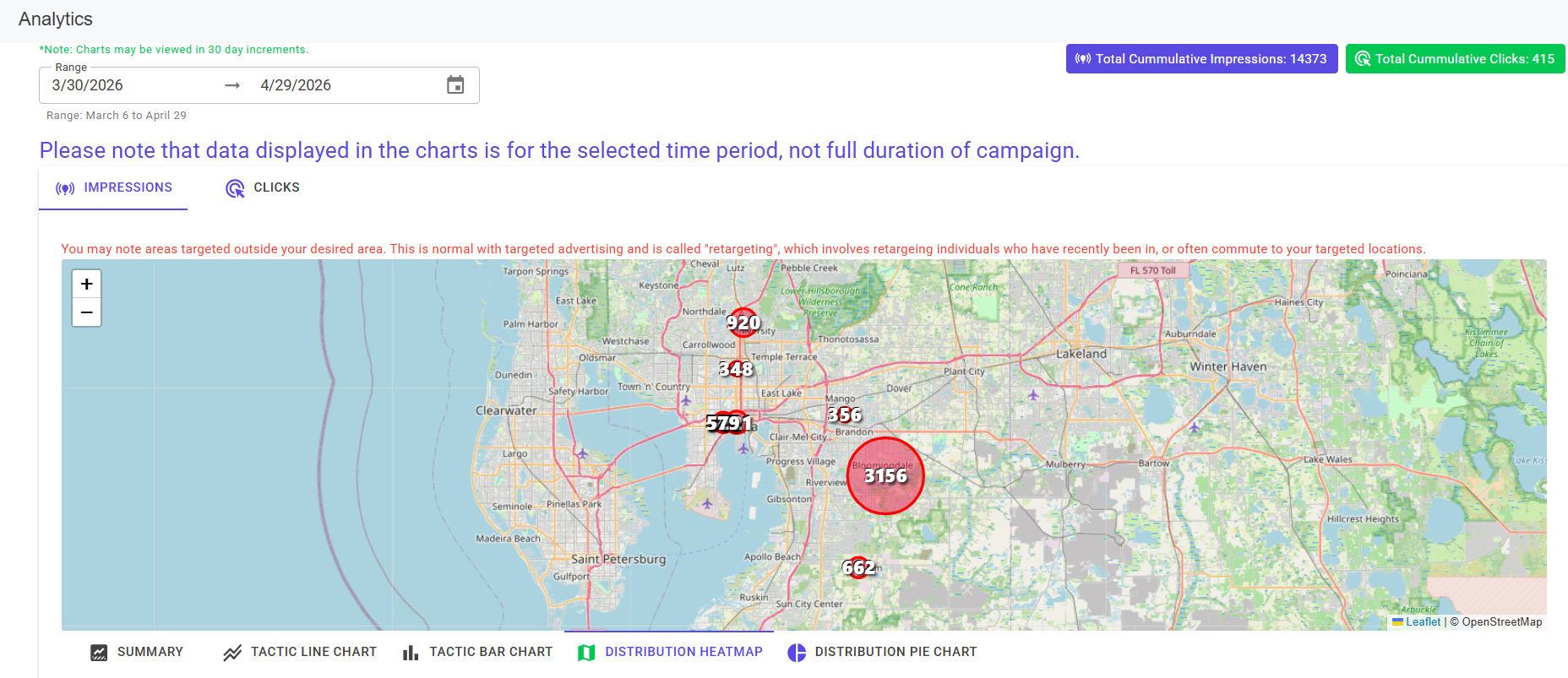Screen dimensions: 1568x678
Task: Click the Tactic Bar Chart bars icon
Action: point(411,653)
